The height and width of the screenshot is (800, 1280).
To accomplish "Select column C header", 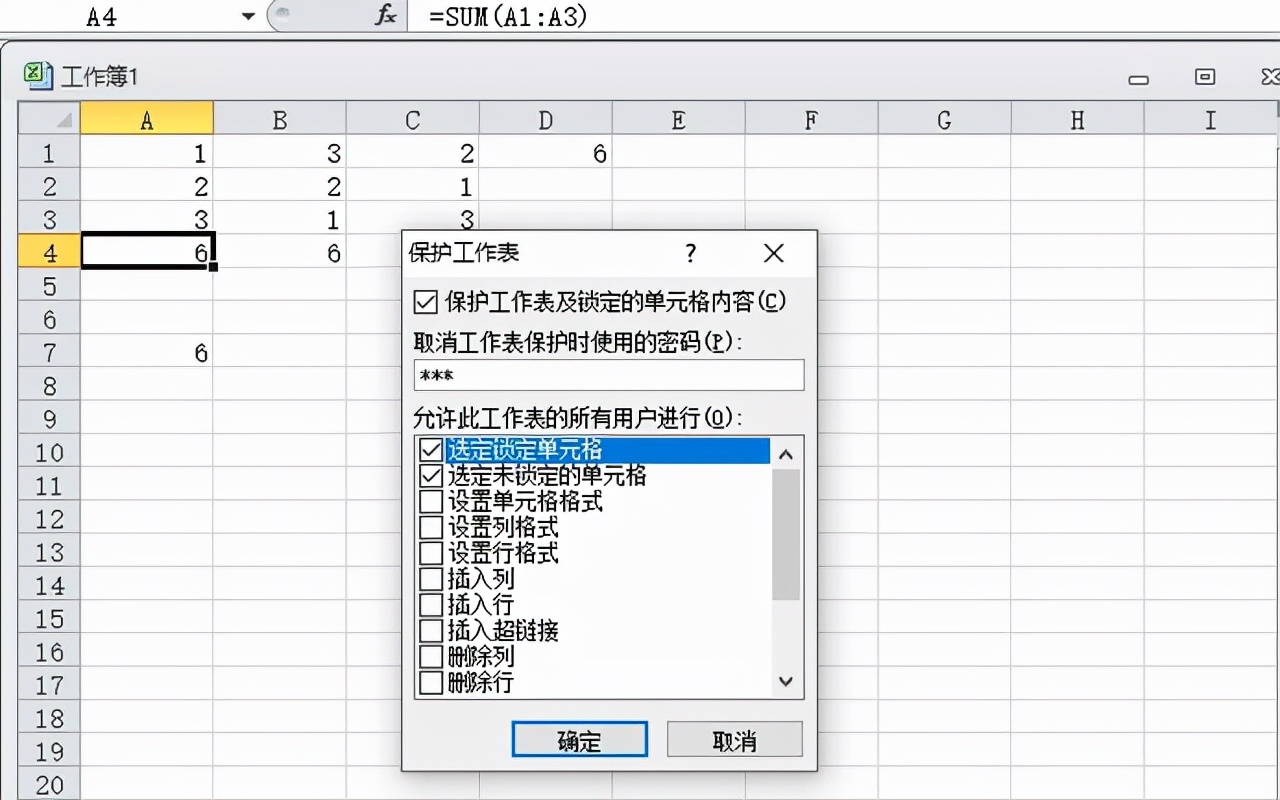I will click(413, 120).
